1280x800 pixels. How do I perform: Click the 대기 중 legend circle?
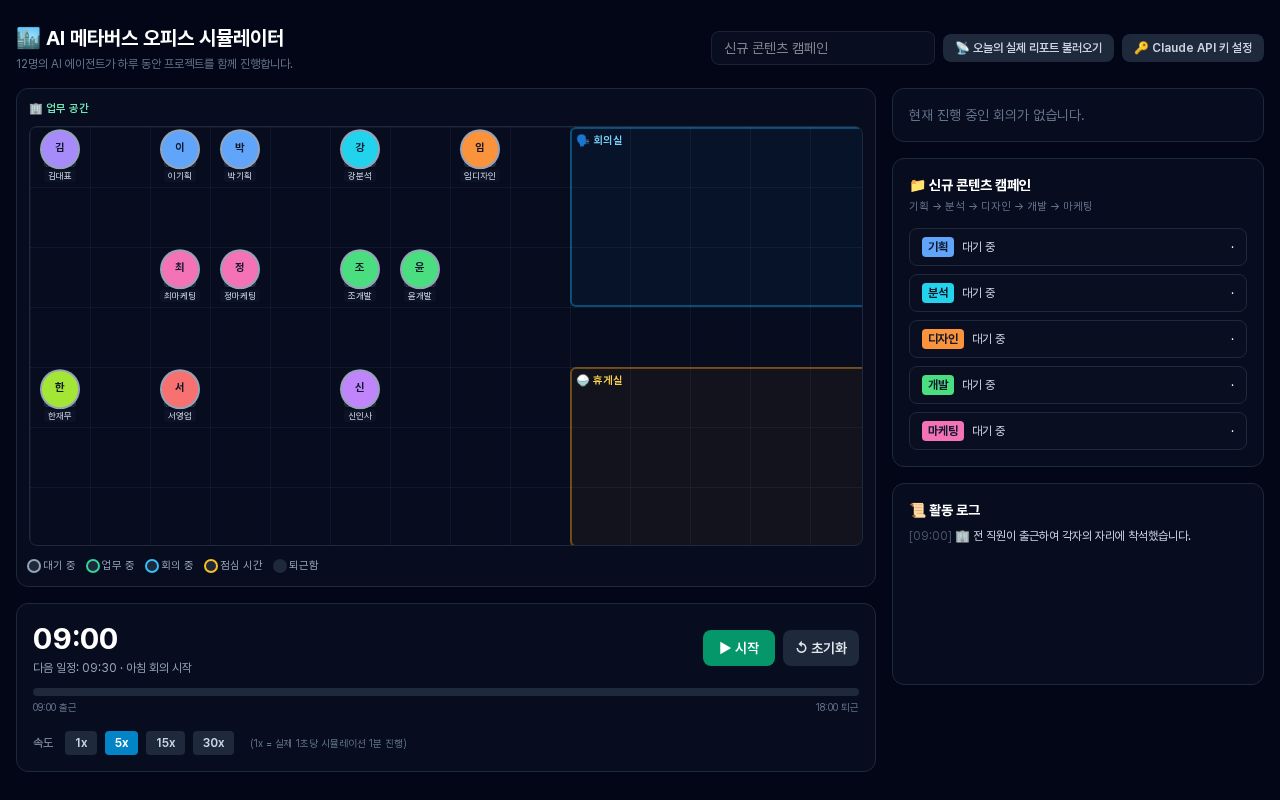point(34,566)
